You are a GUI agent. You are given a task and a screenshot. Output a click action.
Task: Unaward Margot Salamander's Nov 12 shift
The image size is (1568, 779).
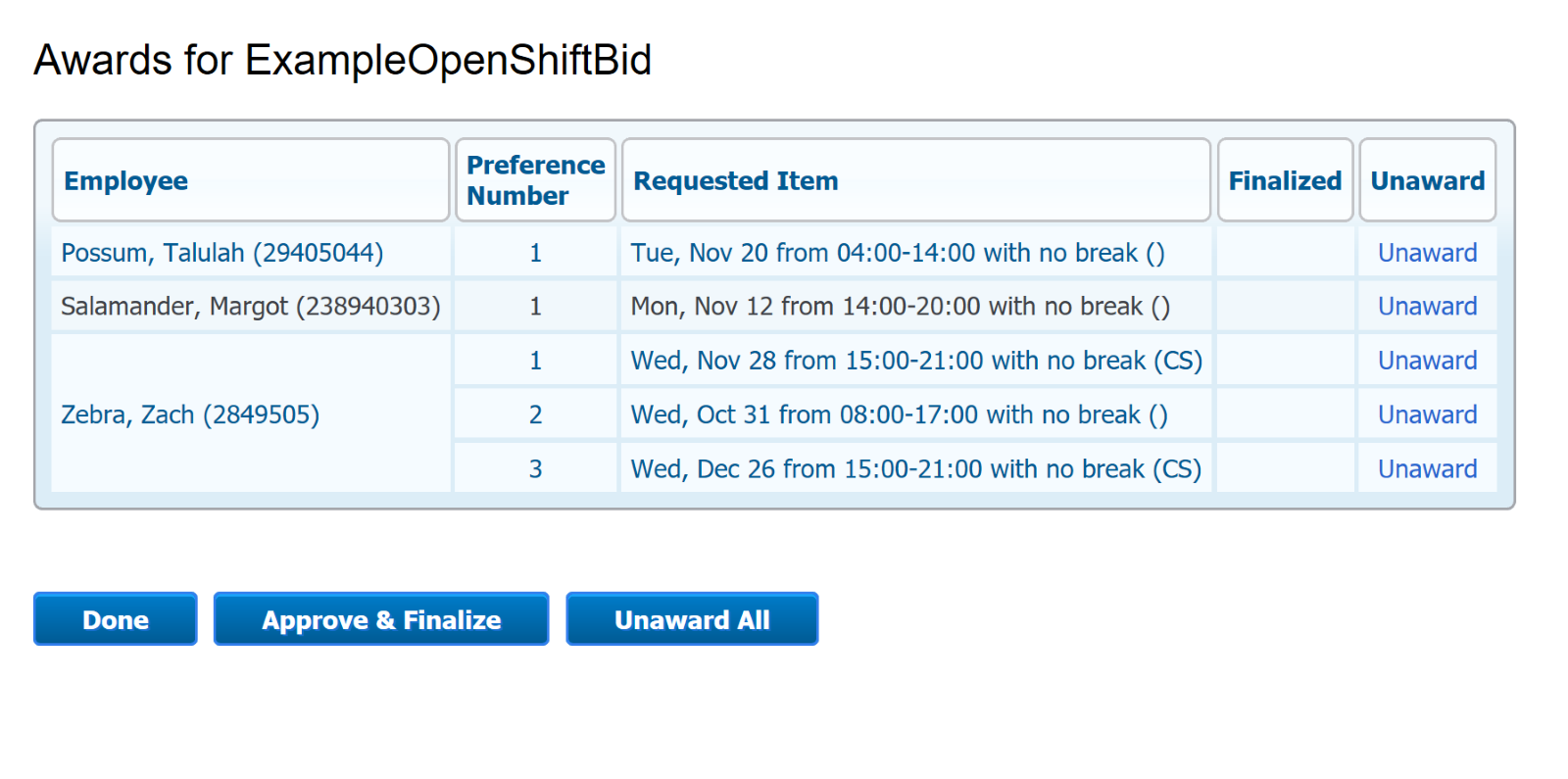point(1427,307)
